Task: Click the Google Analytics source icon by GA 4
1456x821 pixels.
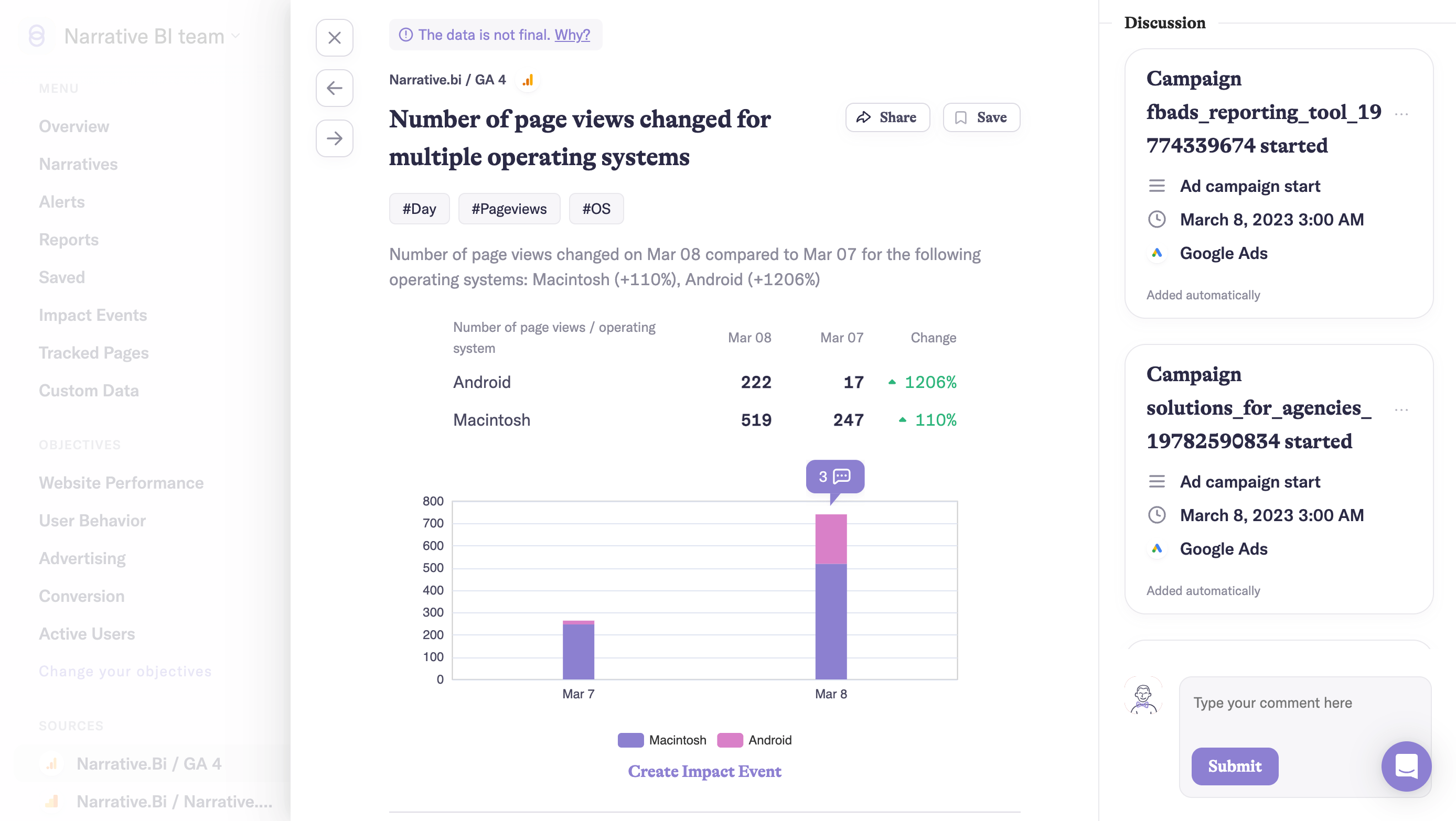Action: [x=527, y=80]
